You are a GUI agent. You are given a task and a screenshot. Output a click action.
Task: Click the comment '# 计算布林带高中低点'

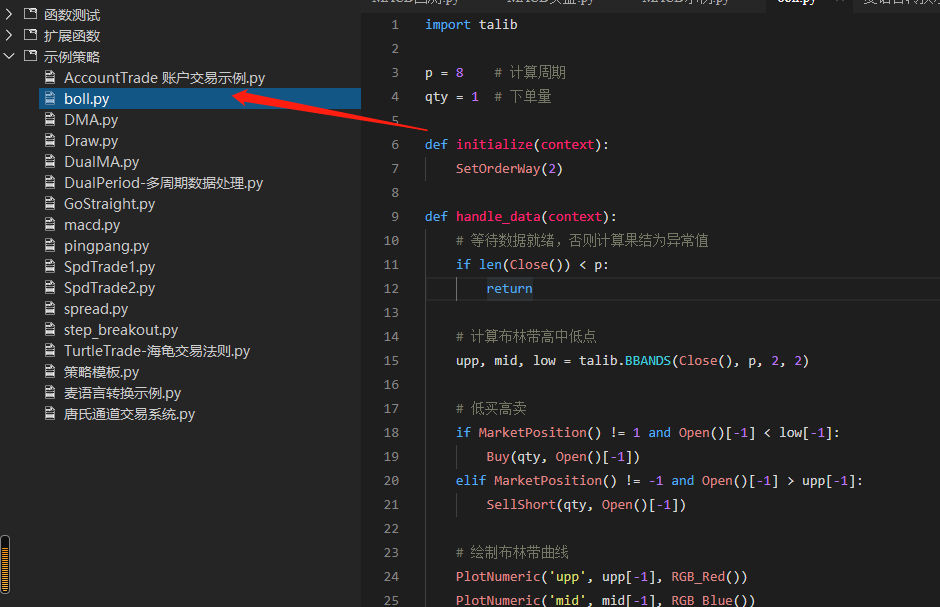click(526, 336)
